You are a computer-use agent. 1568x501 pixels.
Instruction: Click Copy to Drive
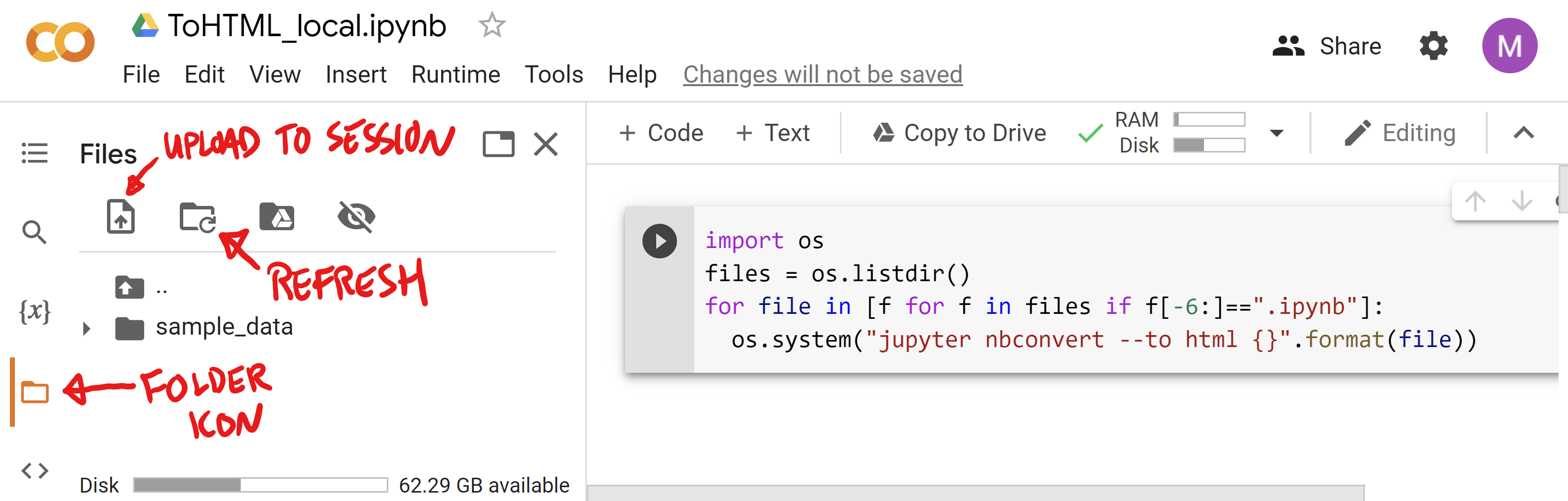point(960,133)
